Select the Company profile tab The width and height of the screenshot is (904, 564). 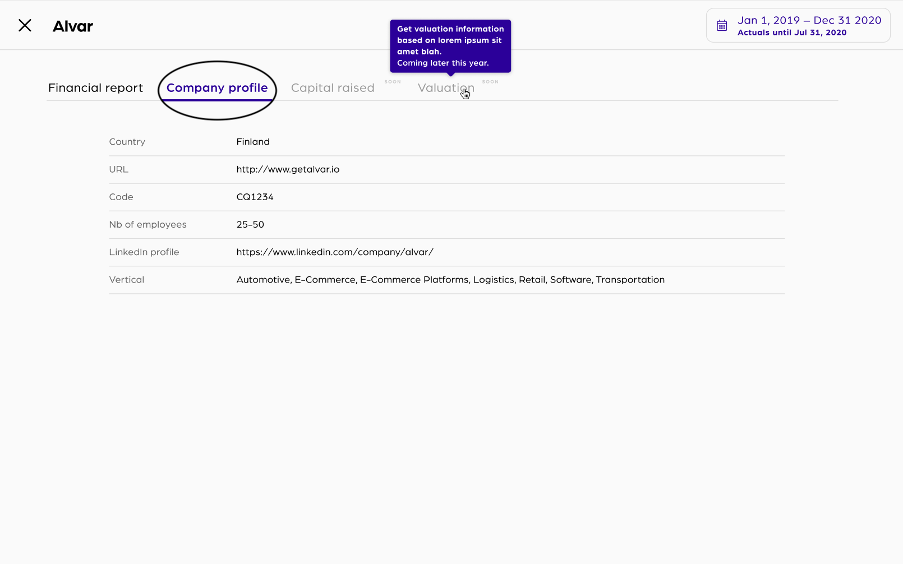(x=217, y=88)
